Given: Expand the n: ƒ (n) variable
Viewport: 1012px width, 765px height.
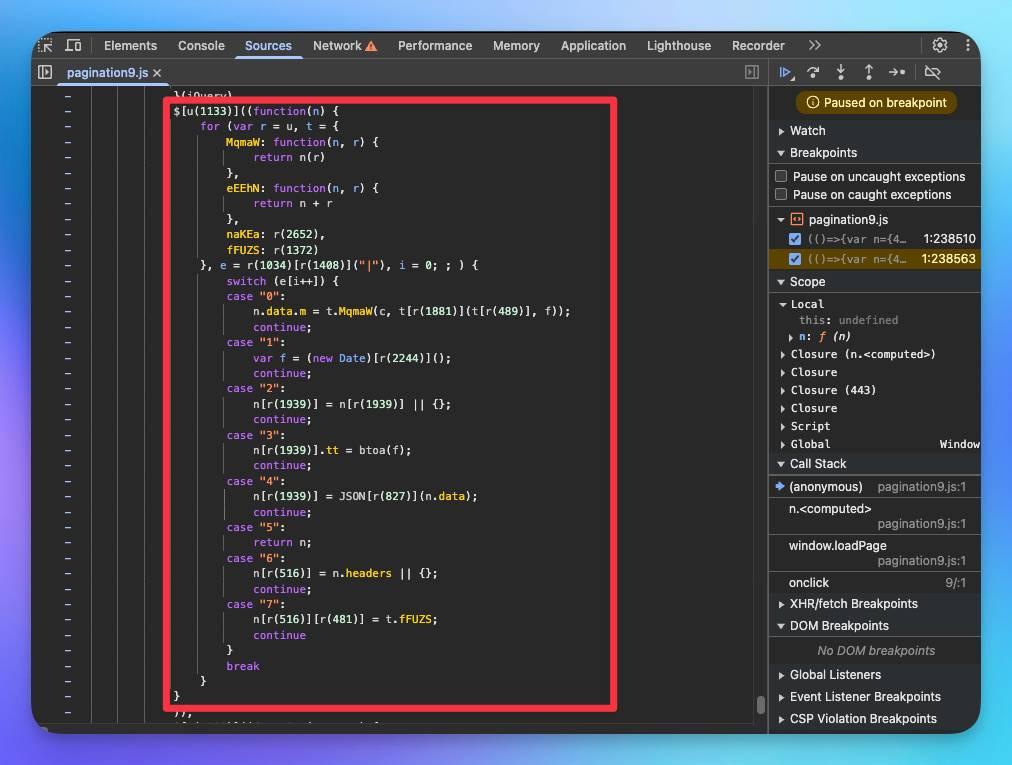Looking at the screenshot, I should 791,337.
